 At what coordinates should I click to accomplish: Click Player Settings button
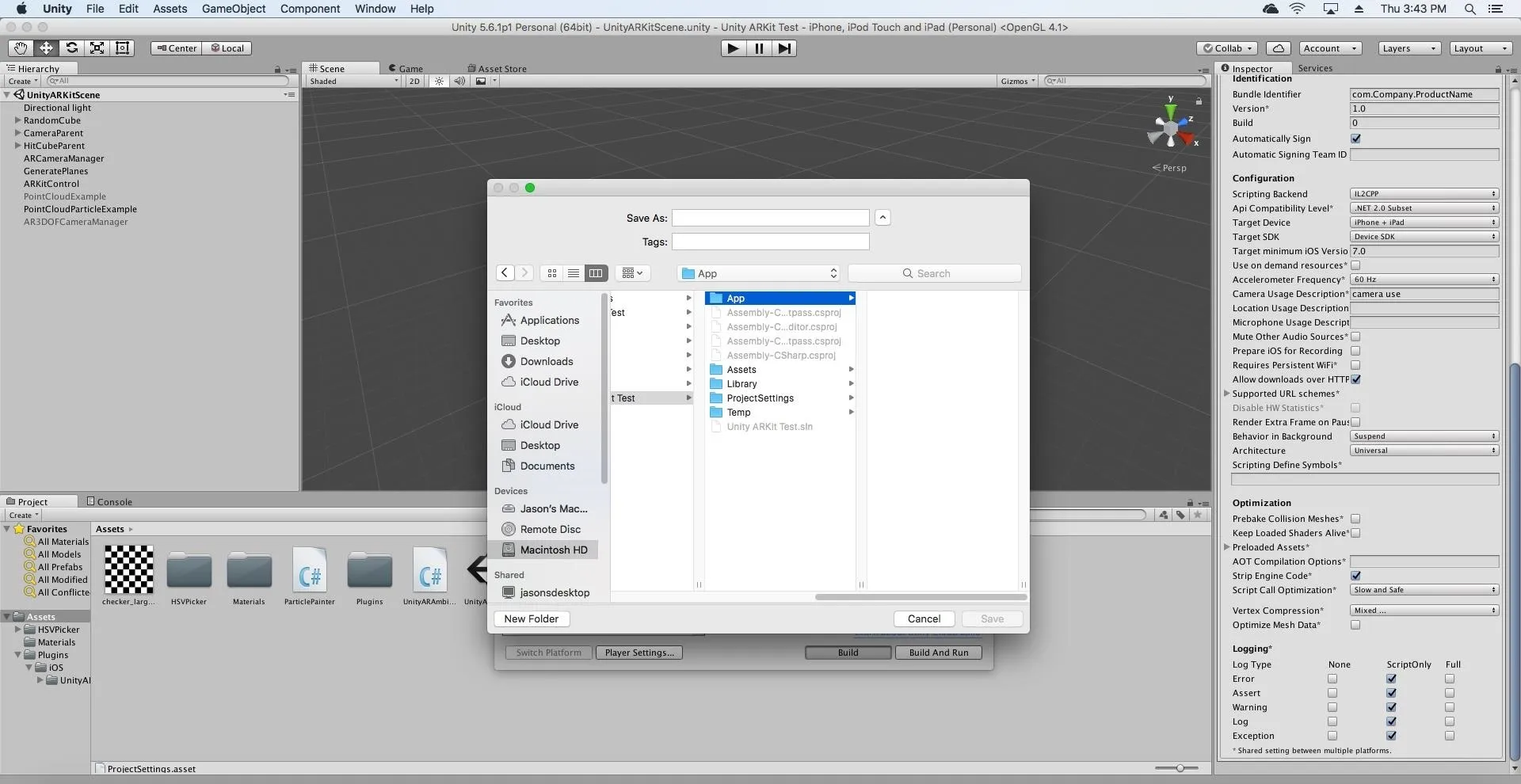(x=639, y=653)
